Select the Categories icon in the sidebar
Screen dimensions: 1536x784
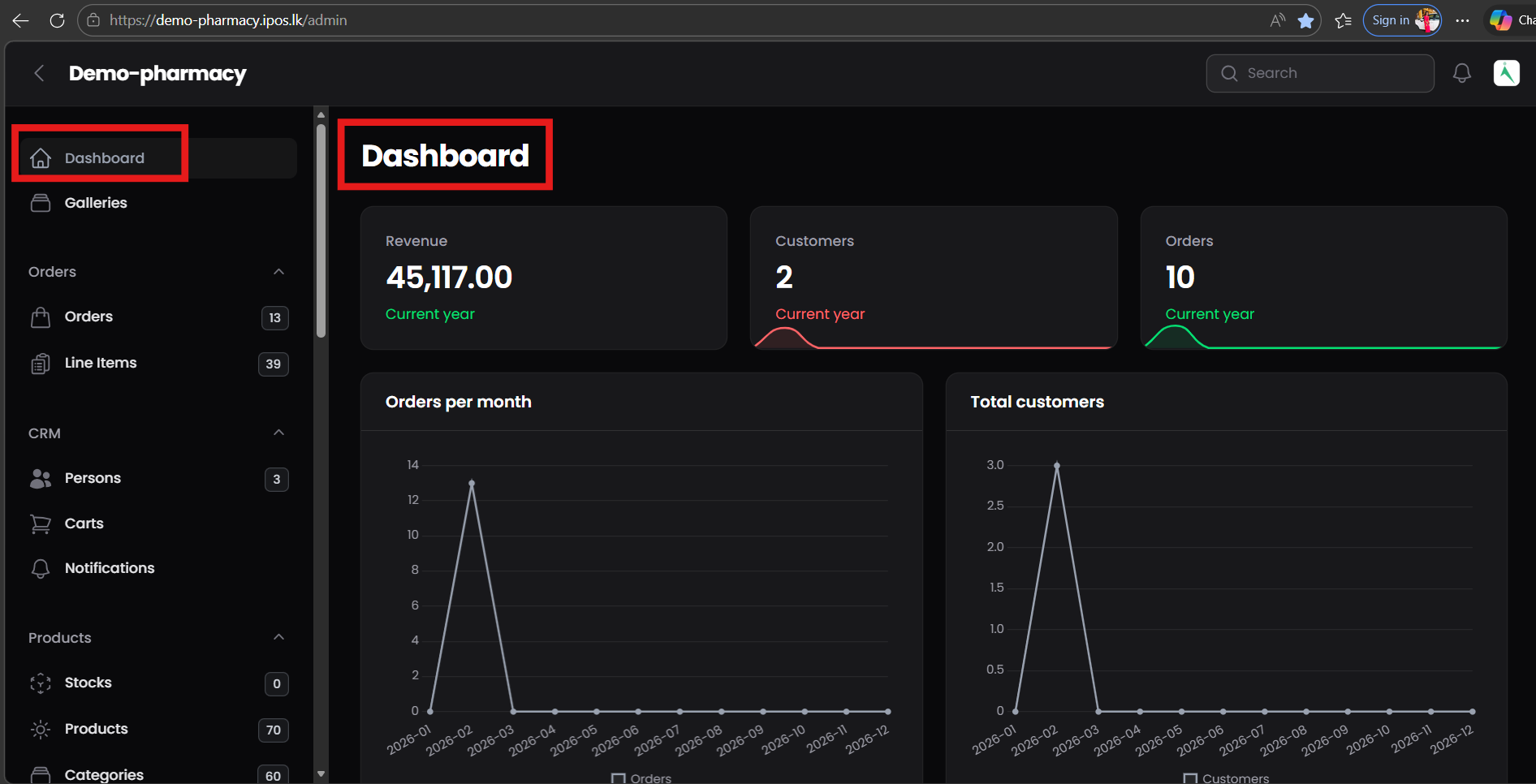[x=40, y=774]
